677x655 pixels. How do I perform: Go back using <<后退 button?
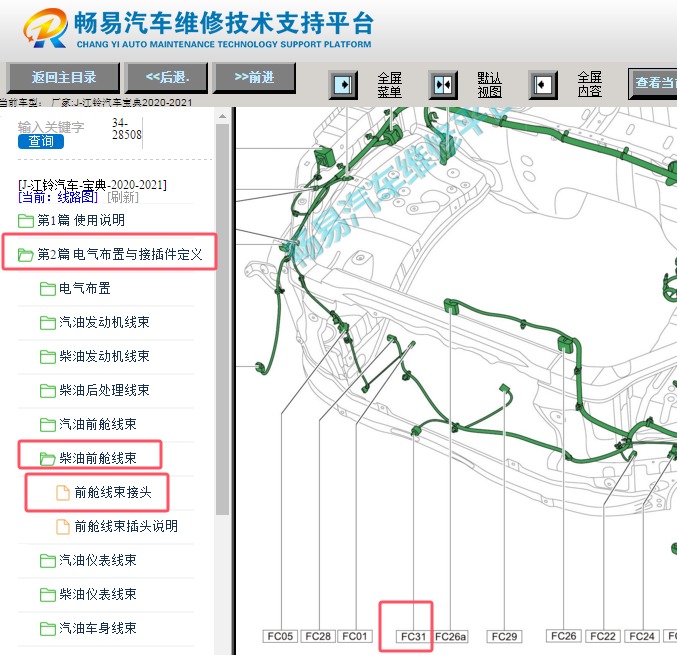pos(167,78)
